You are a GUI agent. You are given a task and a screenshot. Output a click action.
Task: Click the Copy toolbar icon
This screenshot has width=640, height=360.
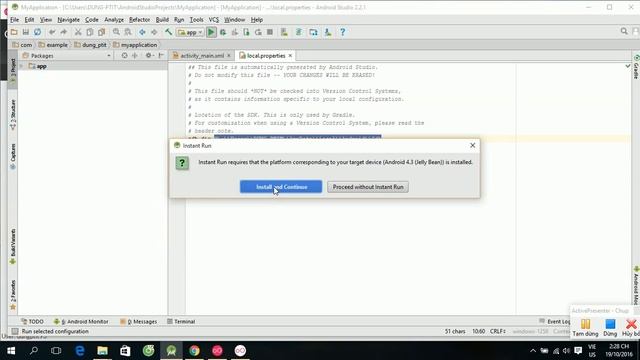(90, 32)
